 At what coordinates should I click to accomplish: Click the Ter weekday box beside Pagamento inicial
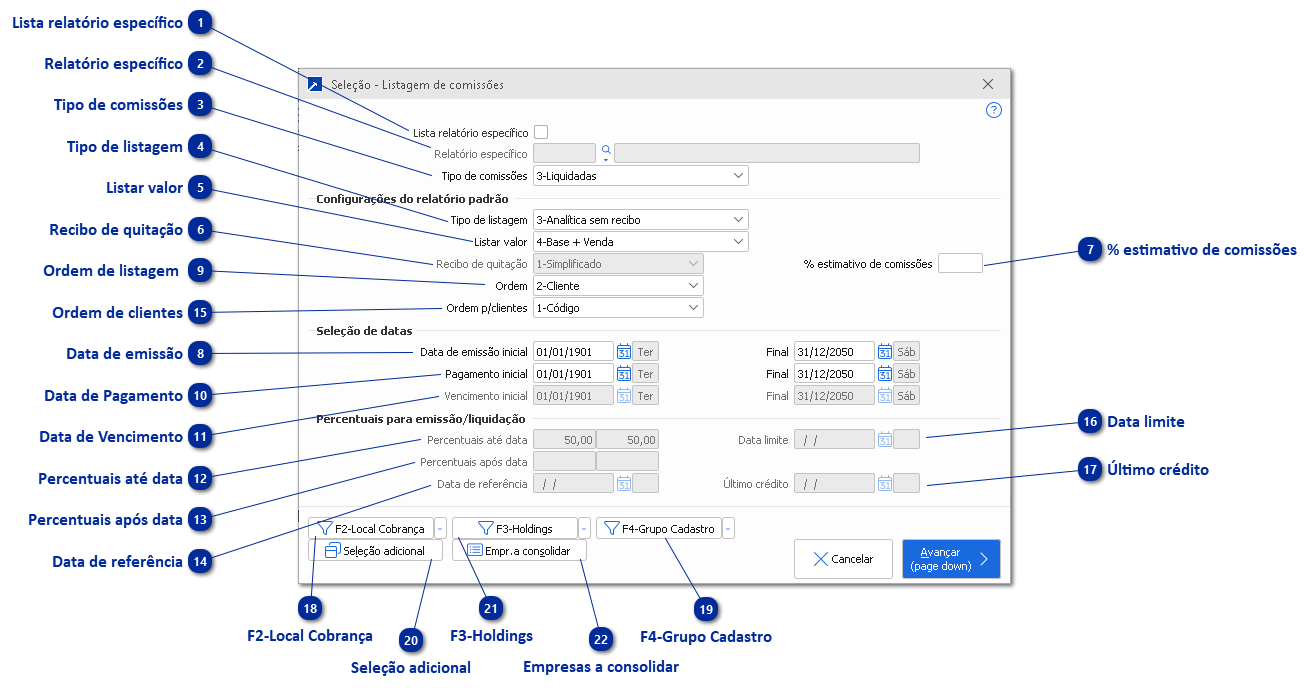tap(646, 373)
